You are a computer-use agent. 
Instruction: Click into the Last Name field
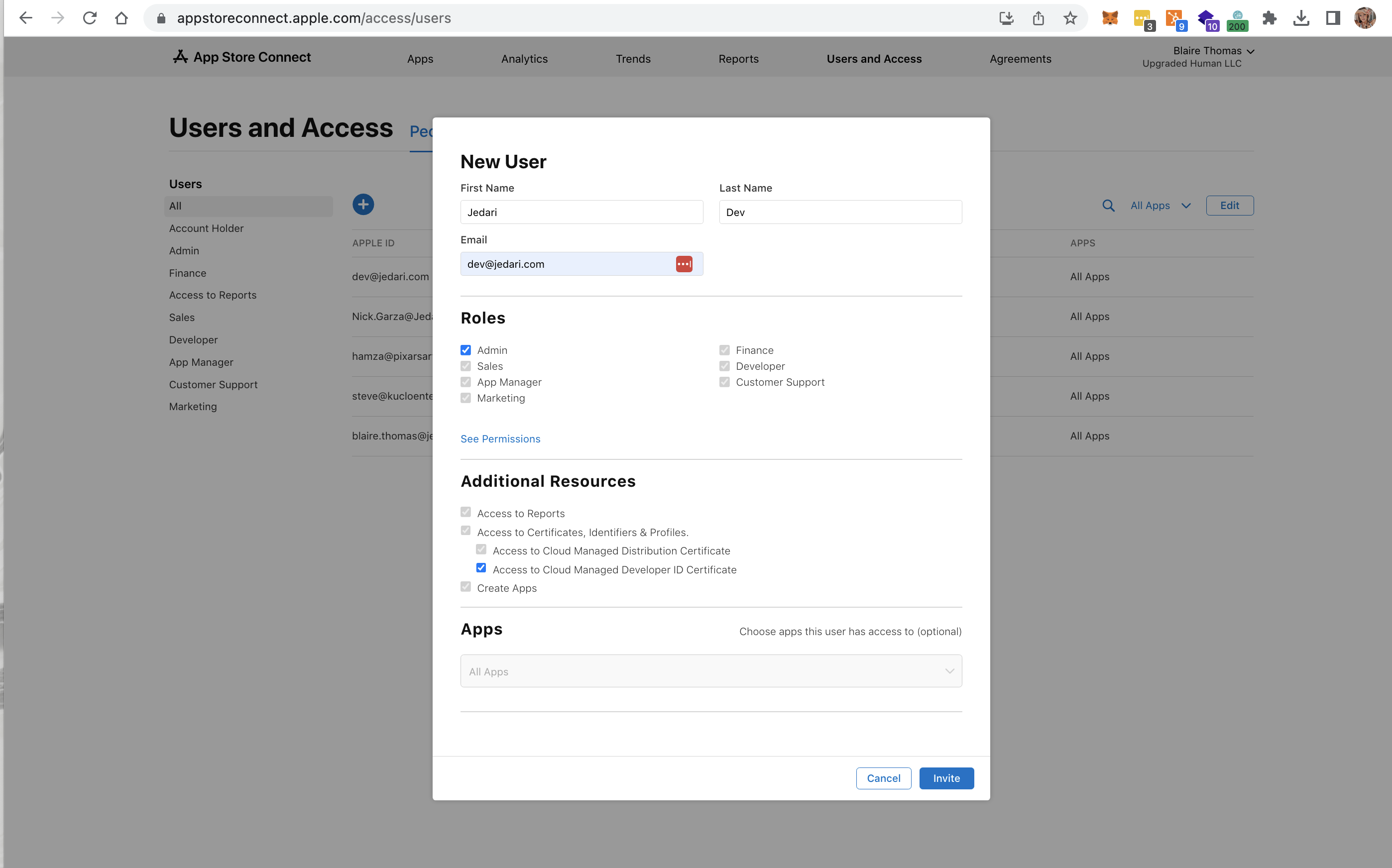pyautogui.click(x=840, y=212)
